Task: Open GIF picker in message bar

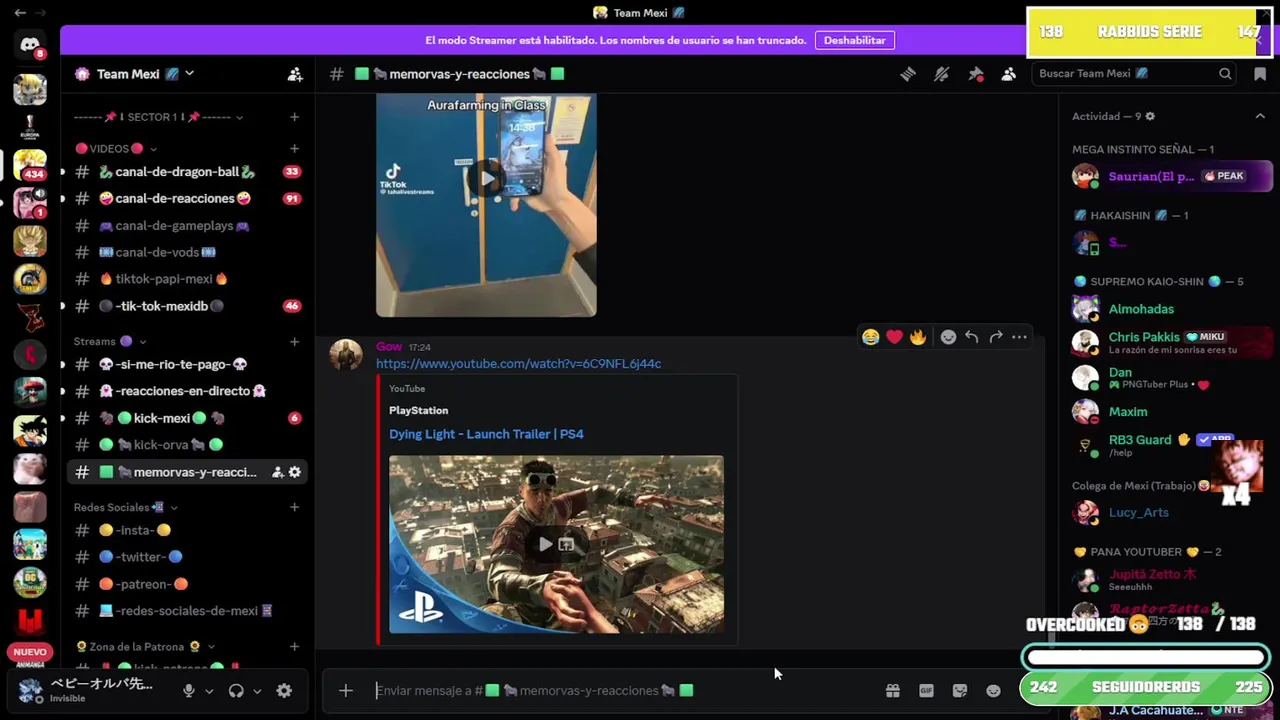Action: [x=926, y=690]
